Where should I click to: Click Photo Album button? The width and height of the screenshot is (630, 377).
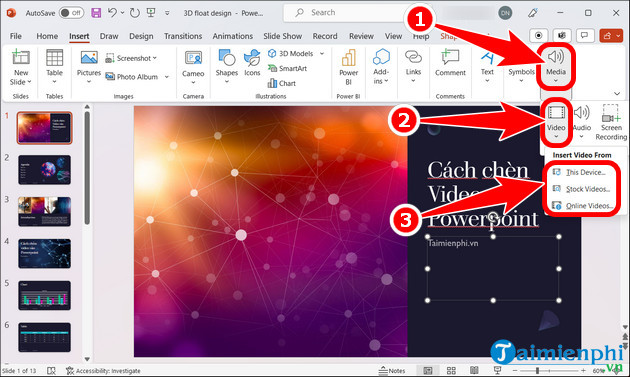(x=132, y=76)
